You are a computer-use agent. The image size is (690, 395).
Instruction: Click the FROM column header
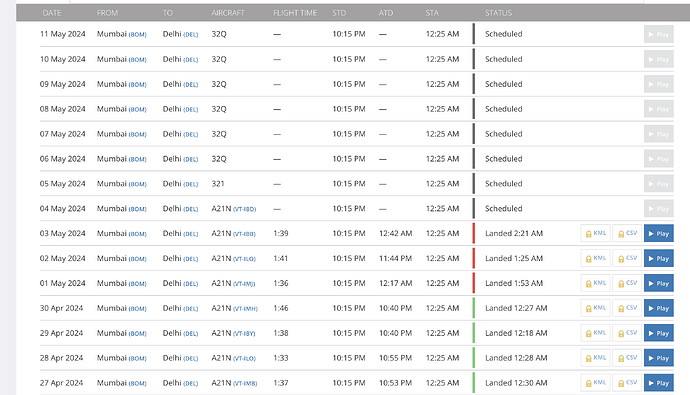click(x=107, y=13)
